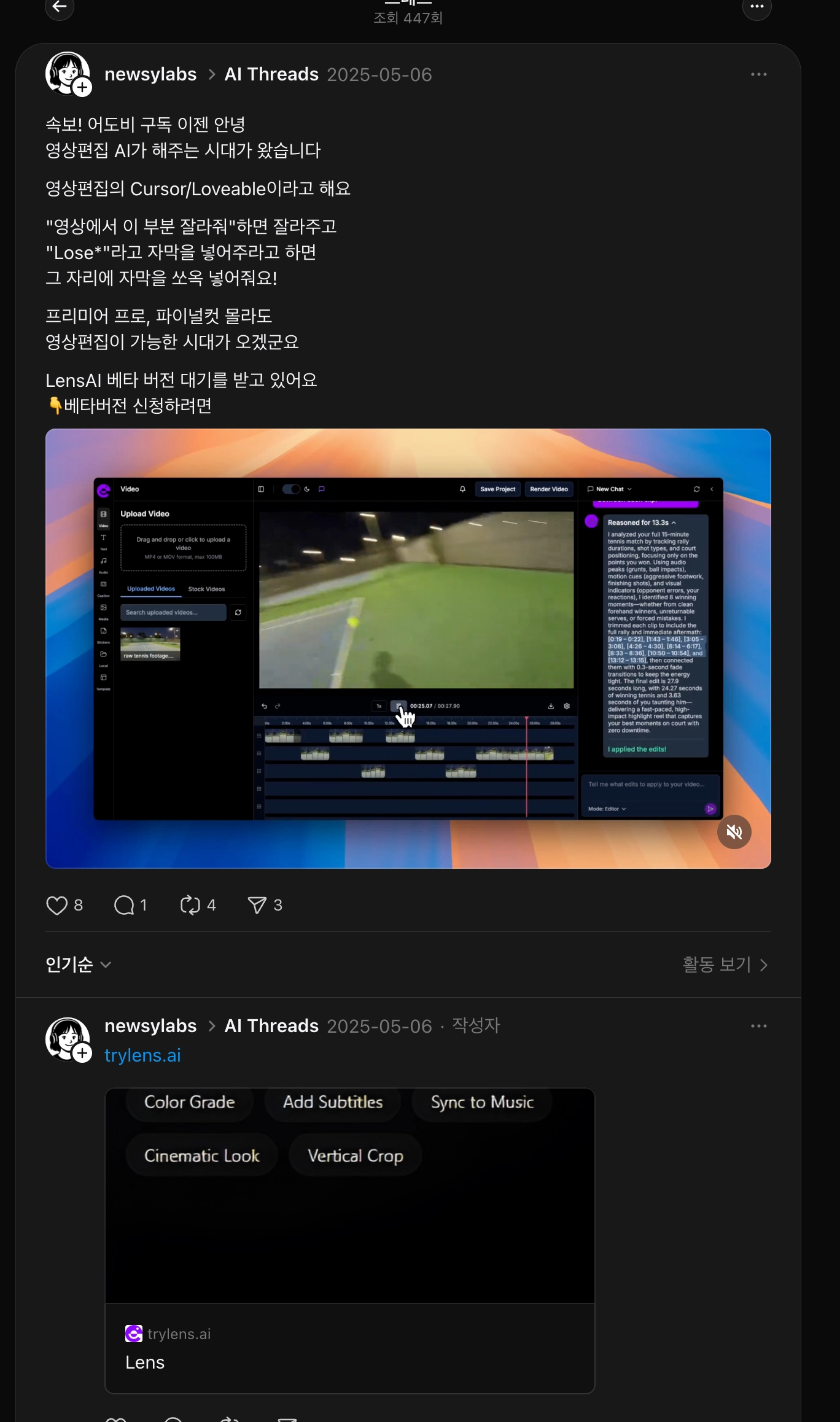Select text "영상편집의 Cursor/Loveable이라고 해요"
This screenshot has width=840, height=1422.
[x=198, y=188]
